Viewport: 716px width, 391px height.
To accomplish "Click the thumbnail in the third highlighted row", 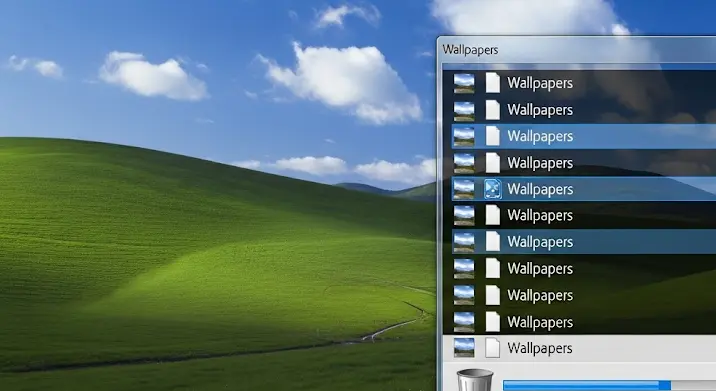I will pos(463,136).
